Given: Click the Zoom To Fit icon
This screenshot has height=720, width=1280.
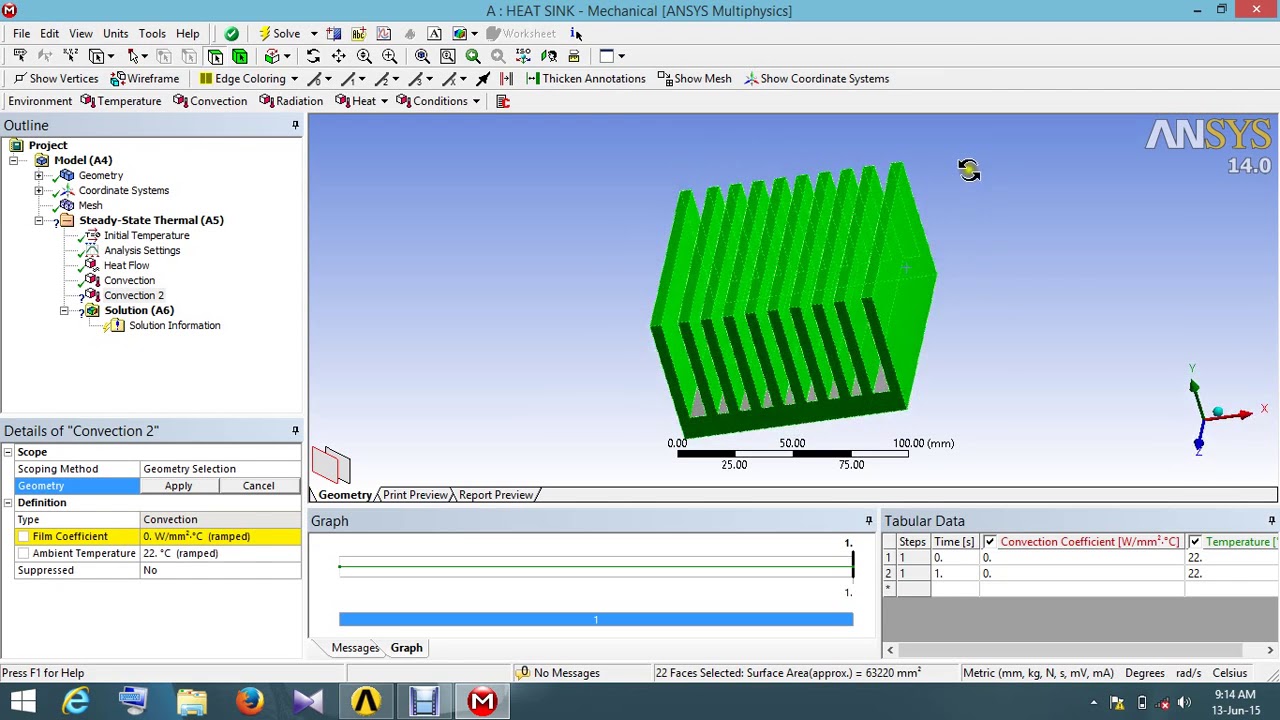Looking at the screenshot, I should (x=422, y=56).
